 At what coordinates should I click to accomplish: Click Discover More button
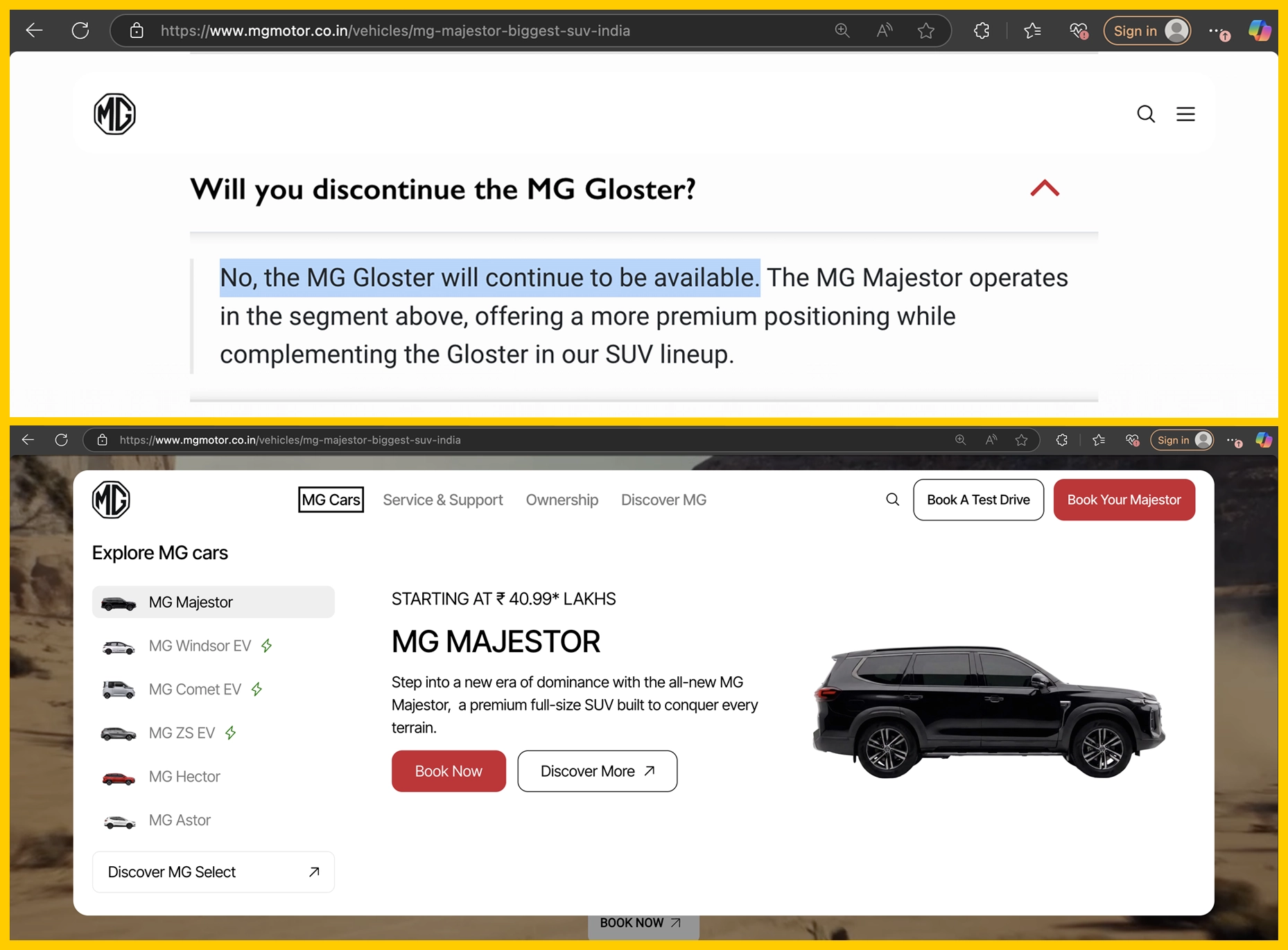tap(597, 771)
